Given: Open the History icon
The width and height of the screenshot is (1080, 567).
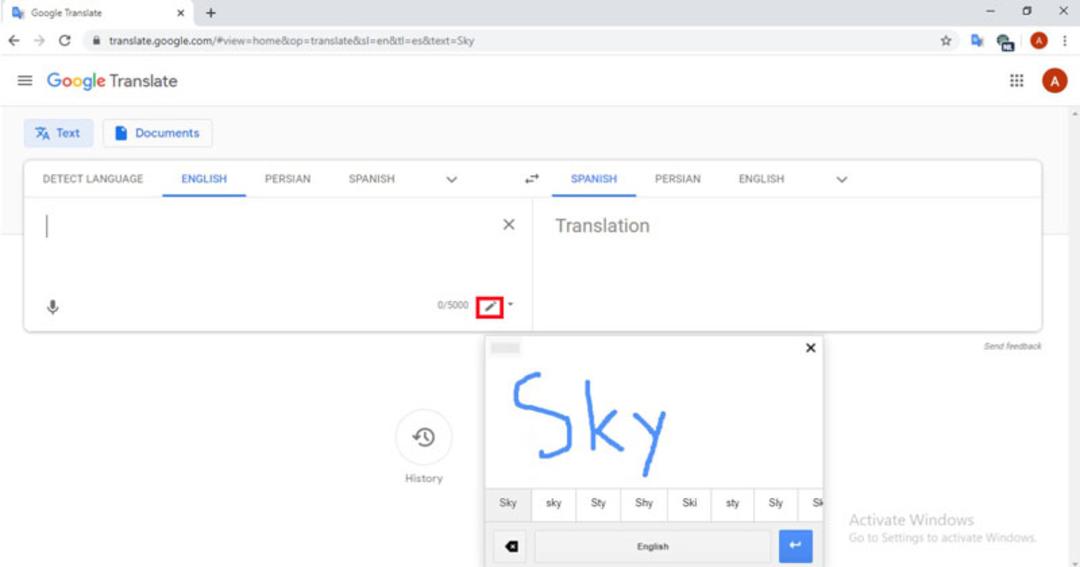Looking at the screenshot, I should [424, 437].
